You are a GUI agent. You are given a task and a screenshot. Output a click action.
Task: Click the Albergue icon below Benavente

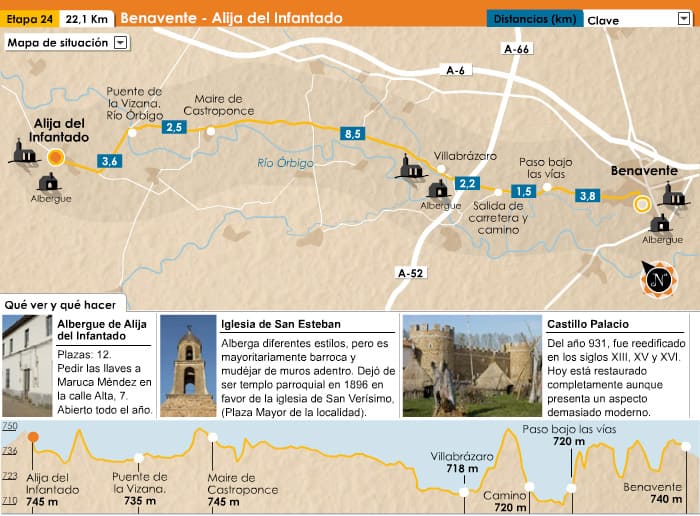[x=661, y=223]
